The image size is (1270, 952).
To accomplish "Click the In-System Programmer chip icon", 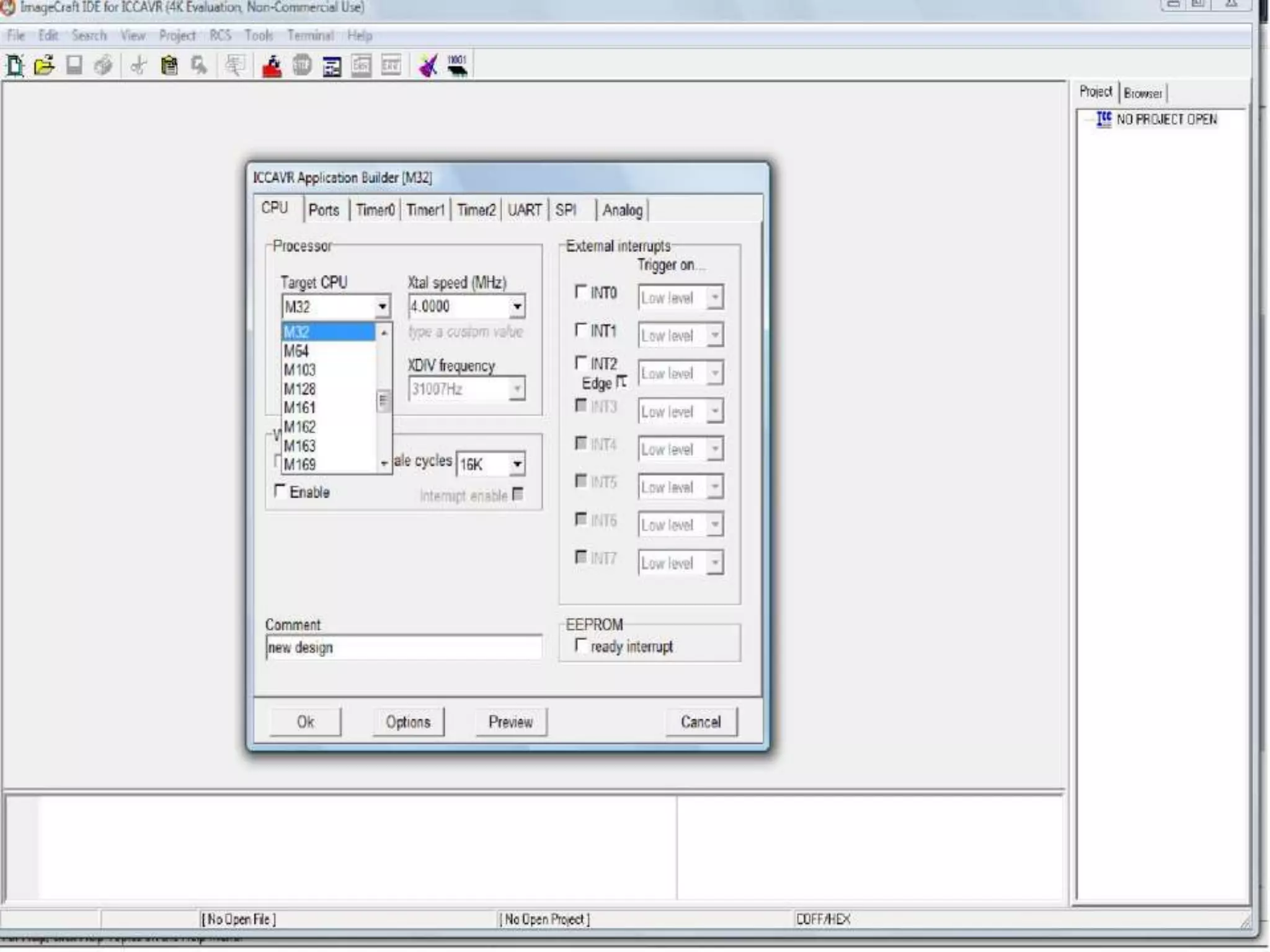I will (x=458, y=66).
